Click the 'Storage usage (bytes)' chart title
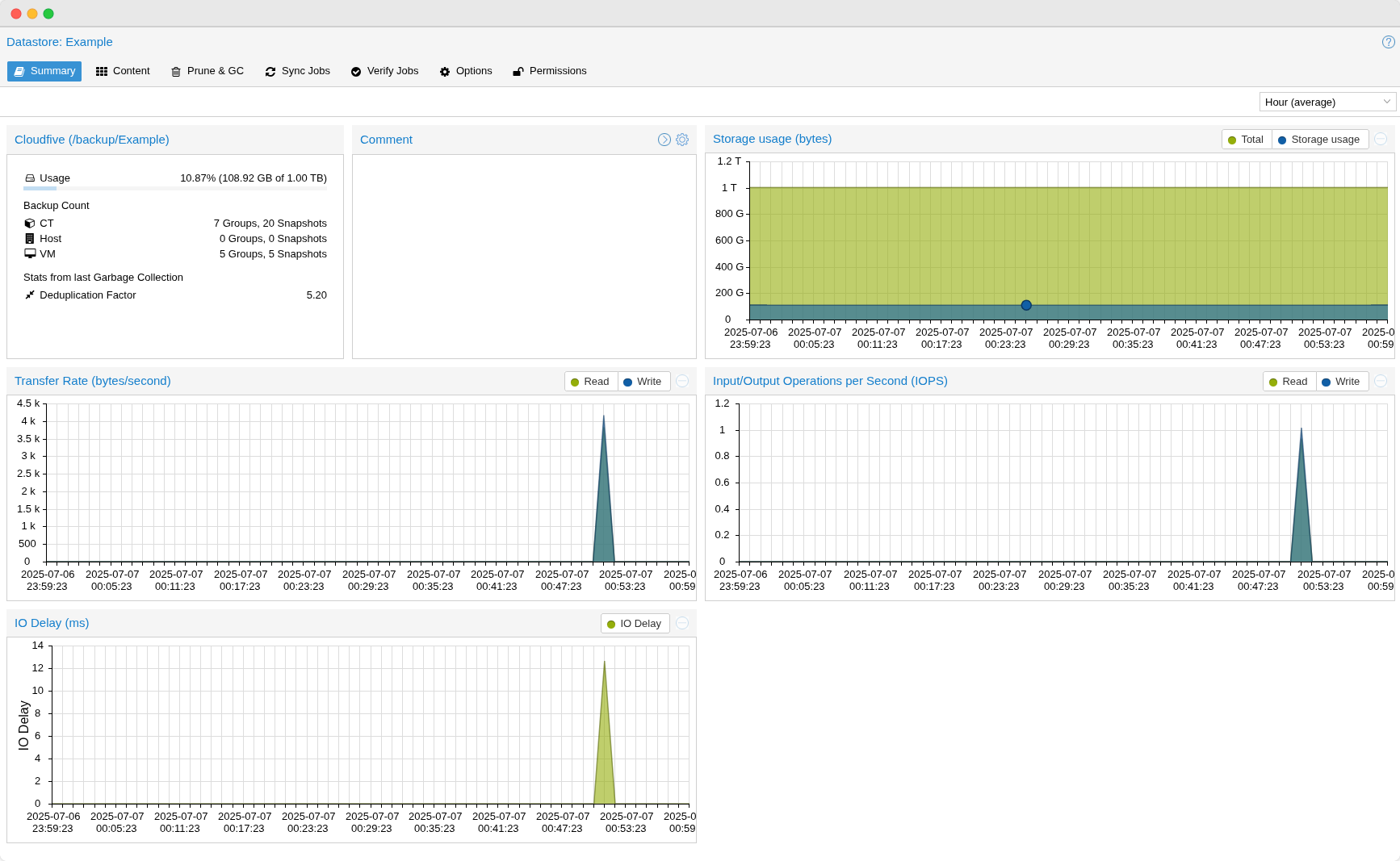Viewport: 1400px width, 861px height. pos(773,139)
